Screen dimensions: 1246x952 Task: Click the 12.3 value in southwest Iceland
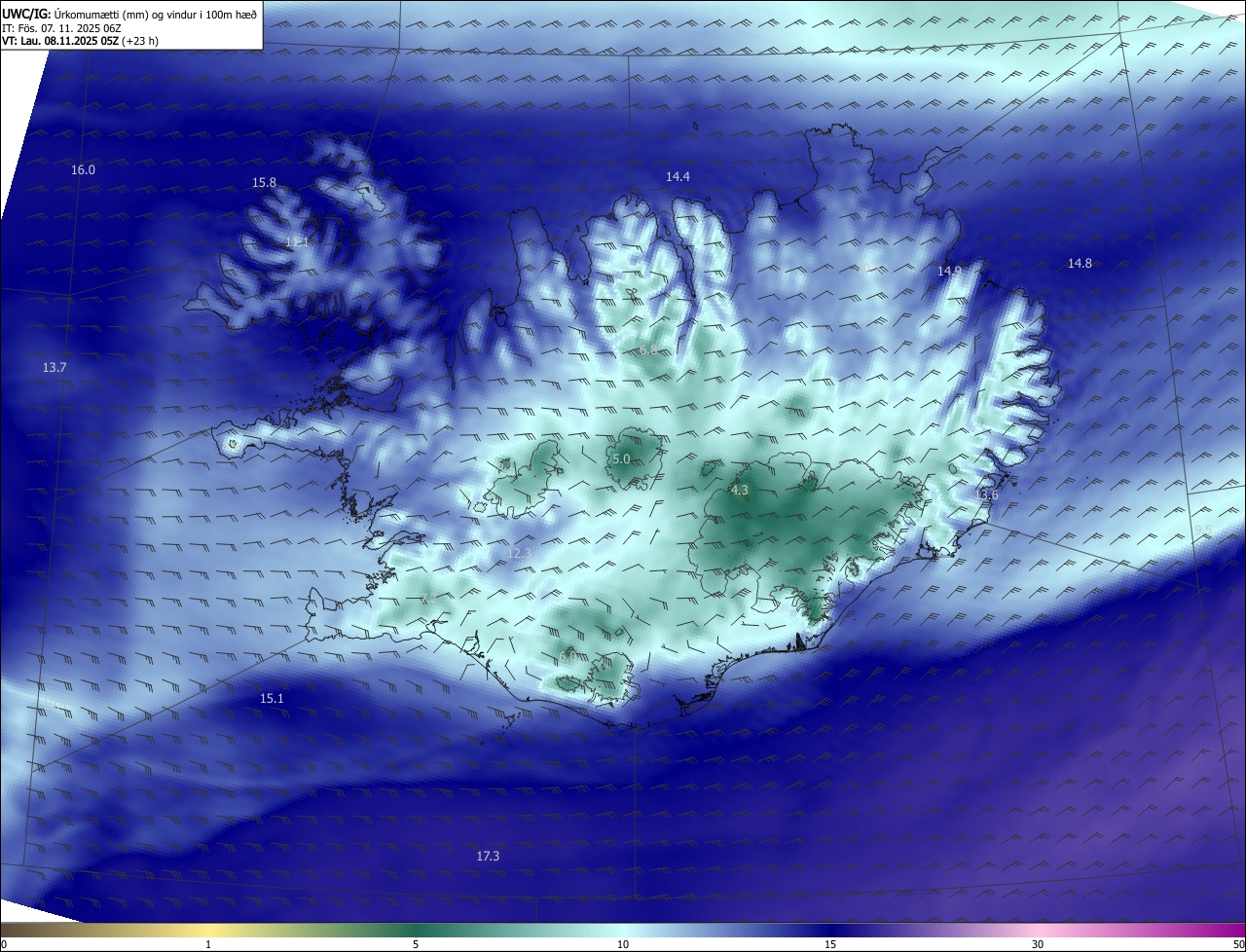click(x=520, y=553)
